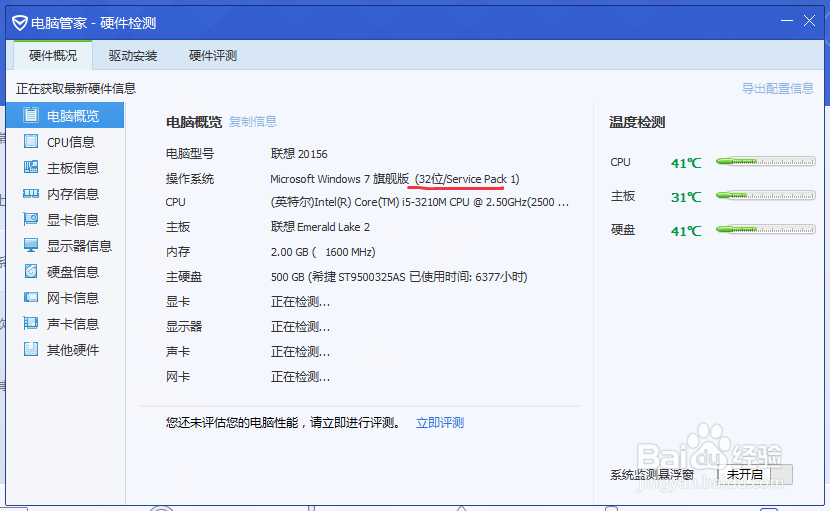Click the 复制信息 link
830x511 pixels.
[252, 122]
